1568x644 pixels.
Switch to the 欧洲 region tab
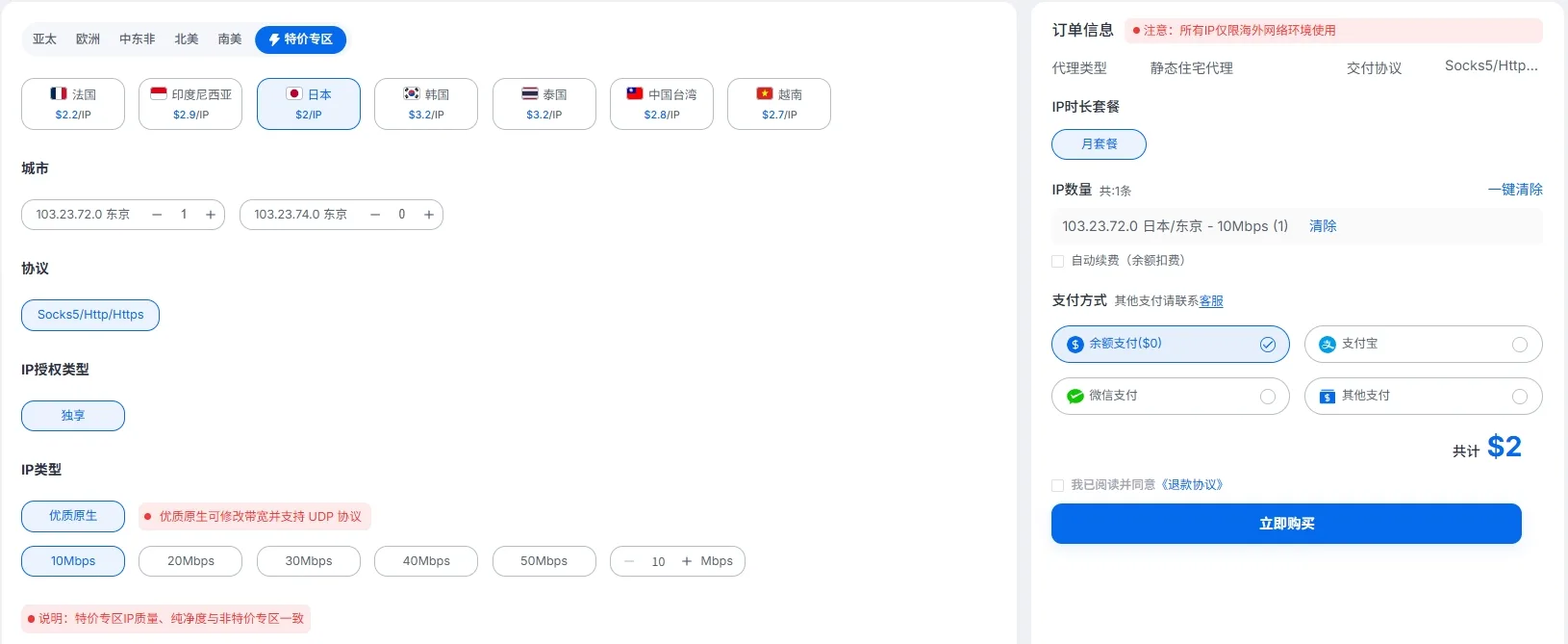tap(88, 39)
